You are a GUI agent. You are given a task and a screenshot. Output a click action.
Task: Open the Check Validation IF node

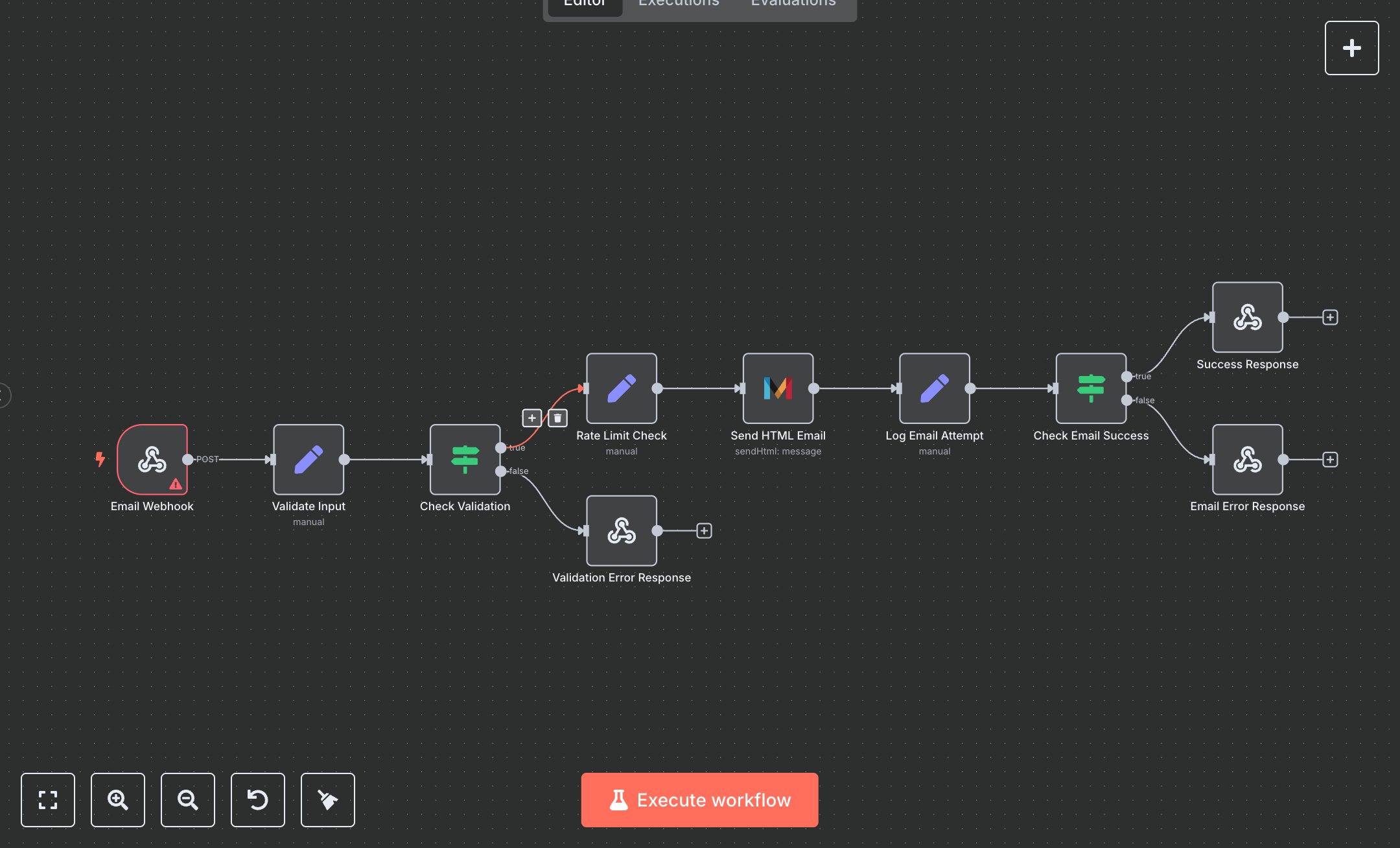coord(465,460)
